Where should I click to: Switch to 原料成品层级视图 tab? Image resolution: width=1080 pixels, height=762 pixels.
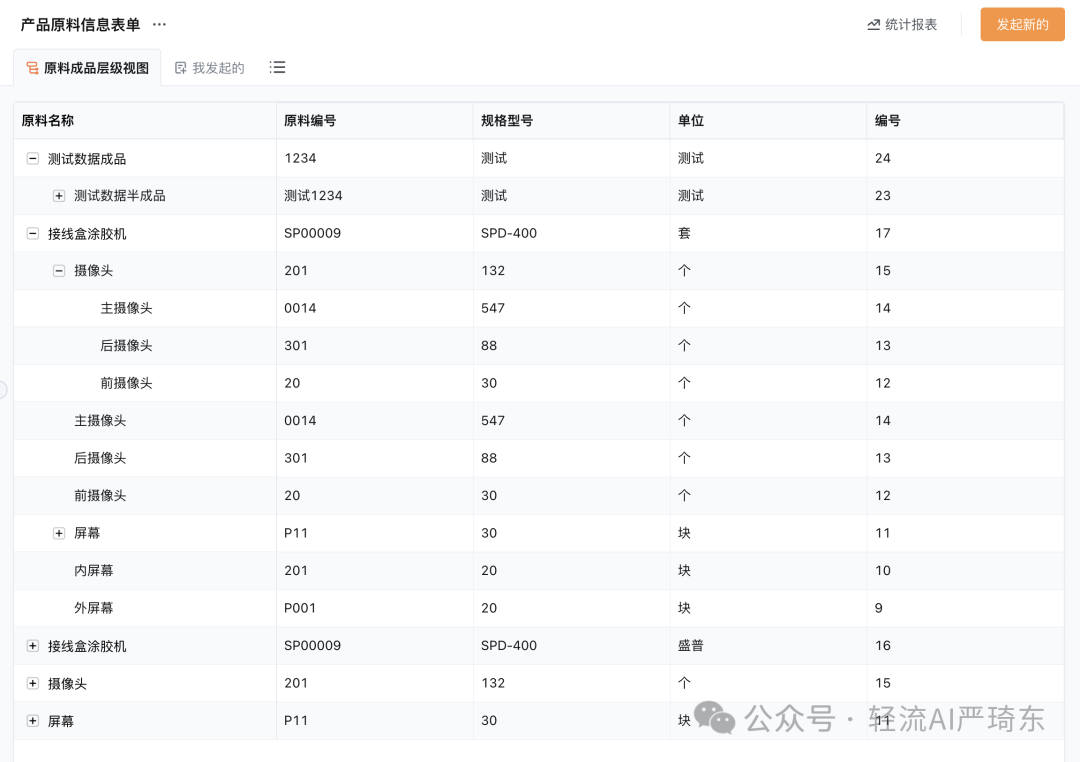(x=87, y=68)
